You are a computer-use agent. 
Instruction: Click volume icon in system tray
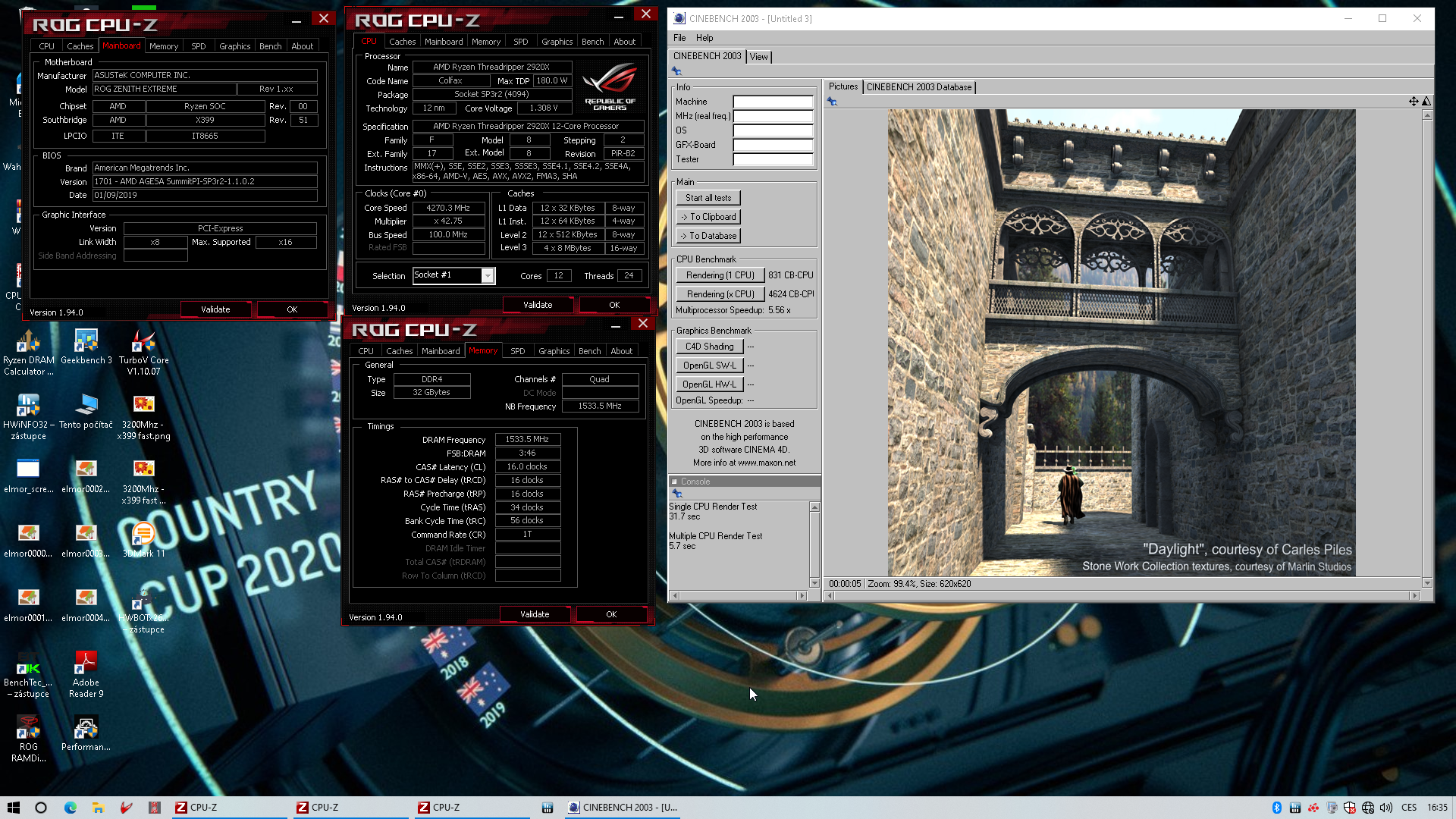pyautogui.click(x=1386, y=808)
